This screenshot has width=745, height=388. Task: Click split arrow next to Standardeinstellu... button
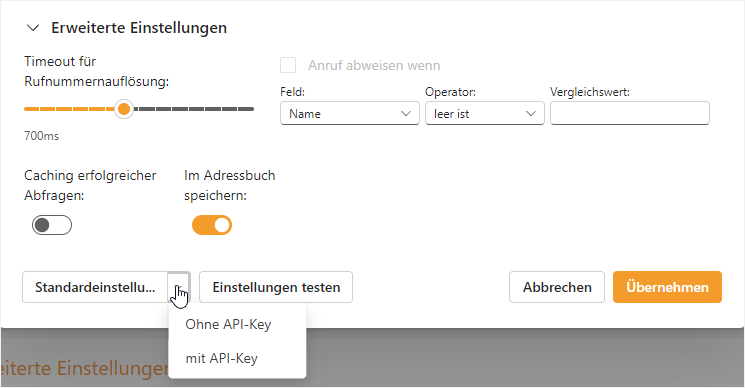click(179, 287)
